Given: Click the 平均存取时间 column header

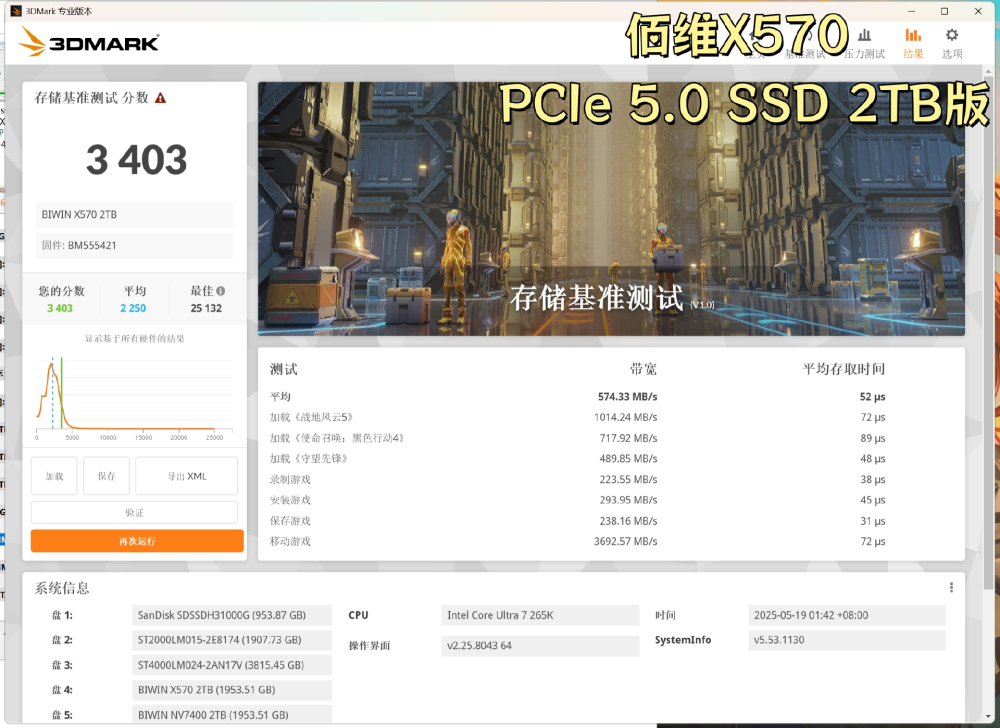Looking at the screenshot, I should click(844, 369).
